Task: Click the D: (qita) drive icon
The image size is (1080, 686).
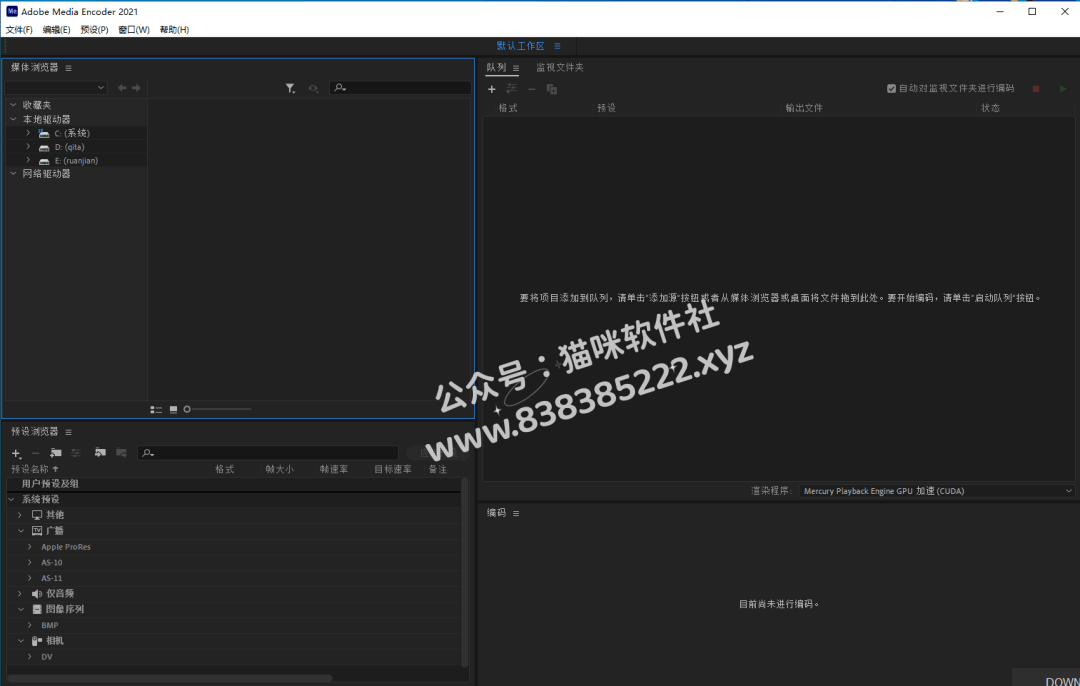Action: [44, 147]
